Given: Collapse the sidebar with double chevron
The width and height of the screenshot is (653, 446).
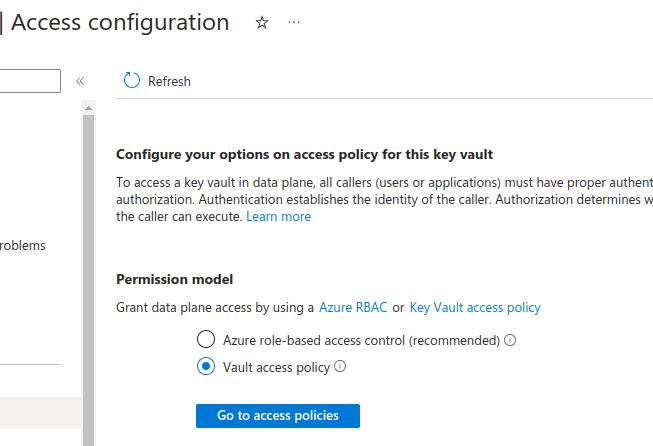Looking at the screenshot, I should 80,81.
